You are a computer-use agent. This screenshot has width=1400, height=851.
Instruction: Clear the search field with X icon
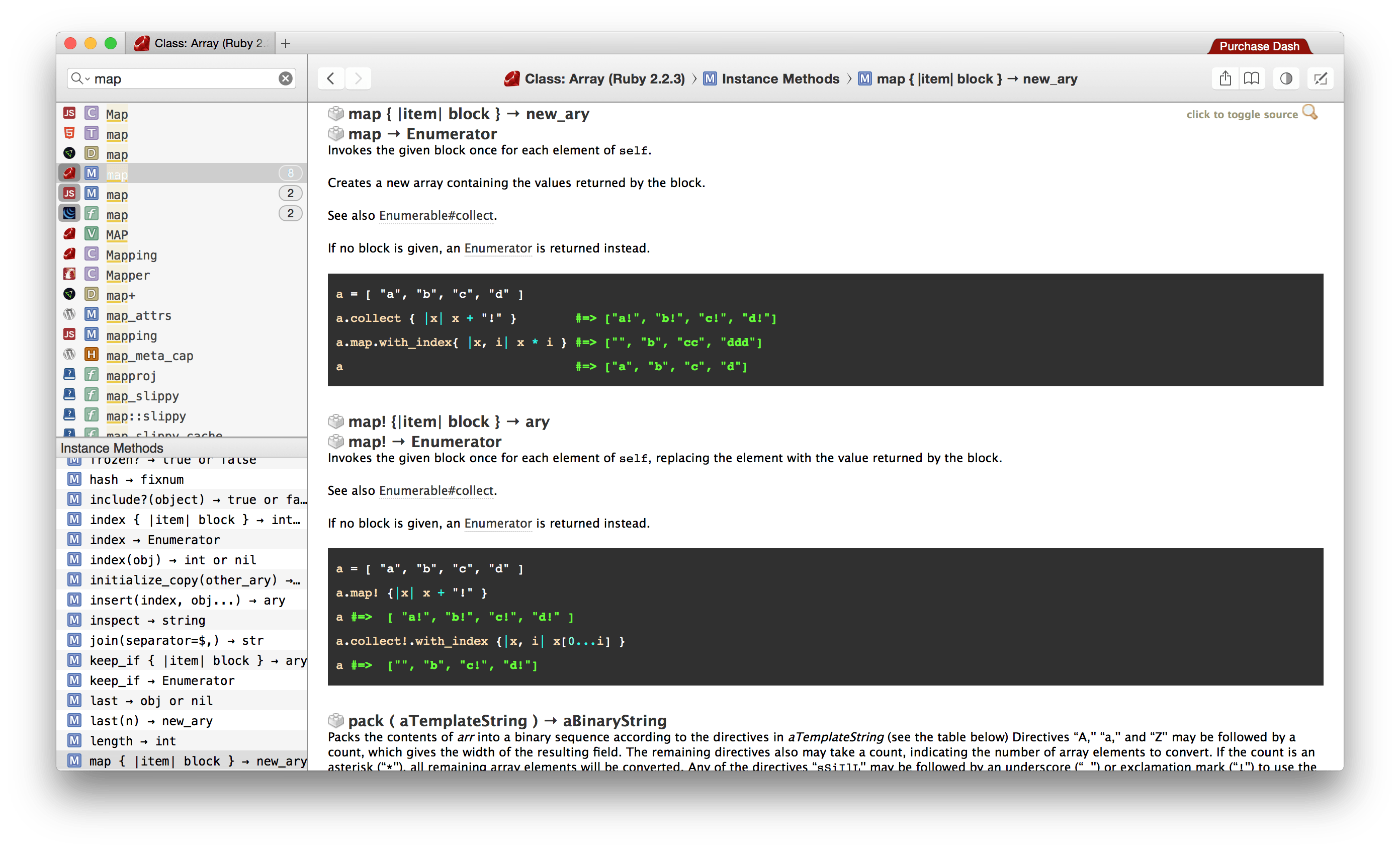pyautogui.click(x=286, y=78)
